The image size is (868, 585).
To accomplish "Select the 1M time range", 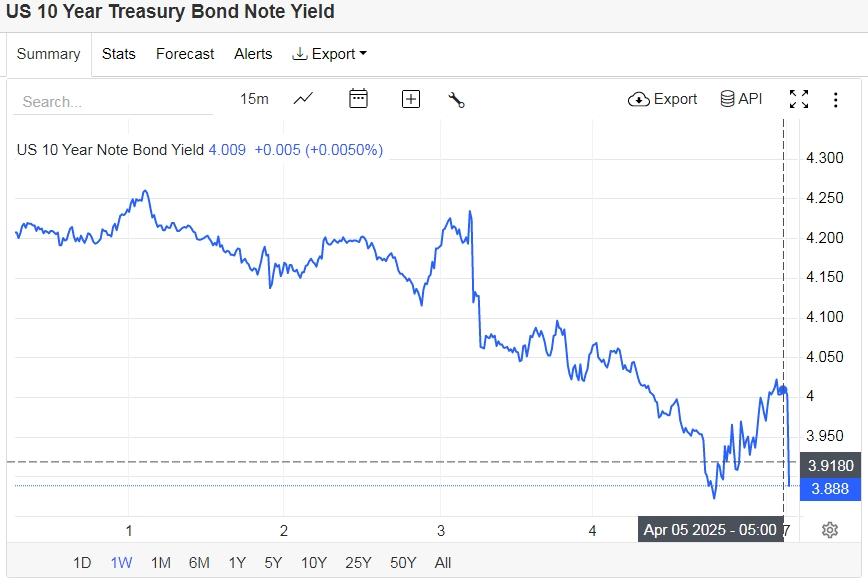I will [160, 562].
